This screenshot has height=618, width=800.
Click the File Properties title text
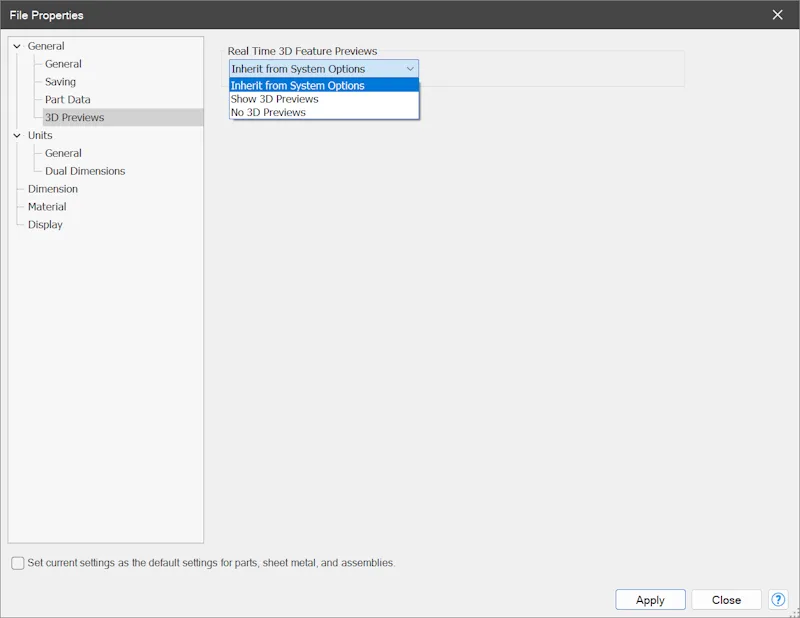click(46, 15)
